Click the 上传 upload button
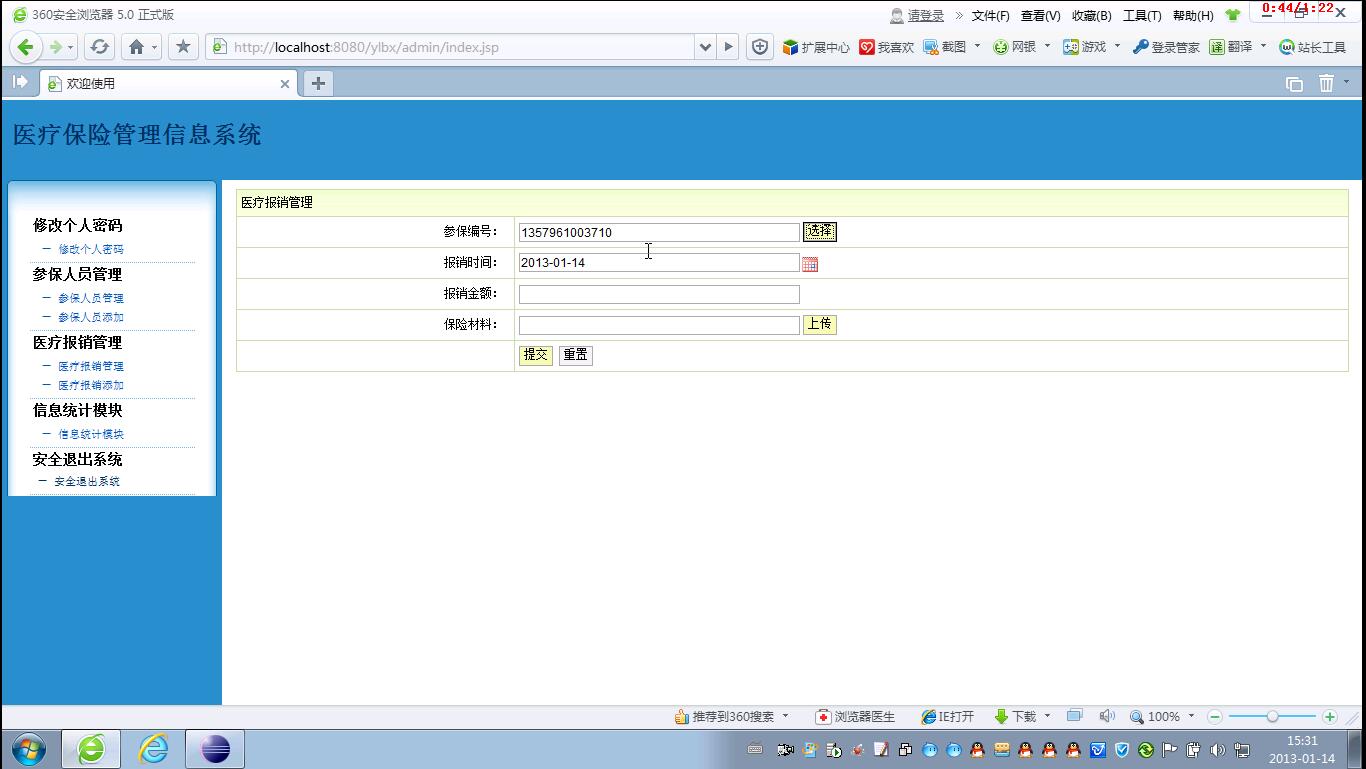 click(820, 324)
